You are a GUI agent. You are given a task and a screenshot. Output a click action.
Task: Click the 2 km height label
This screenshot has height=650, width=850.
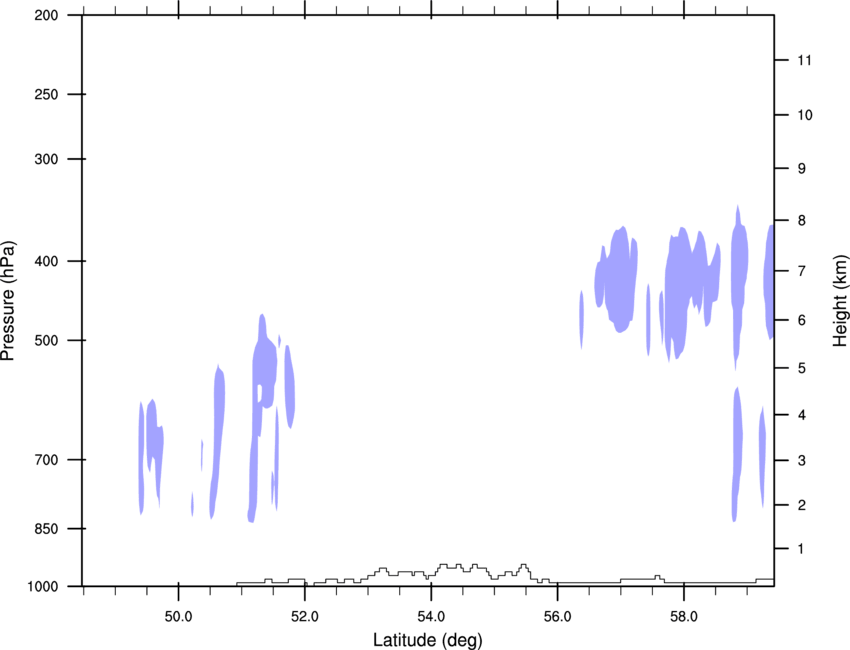802,505
